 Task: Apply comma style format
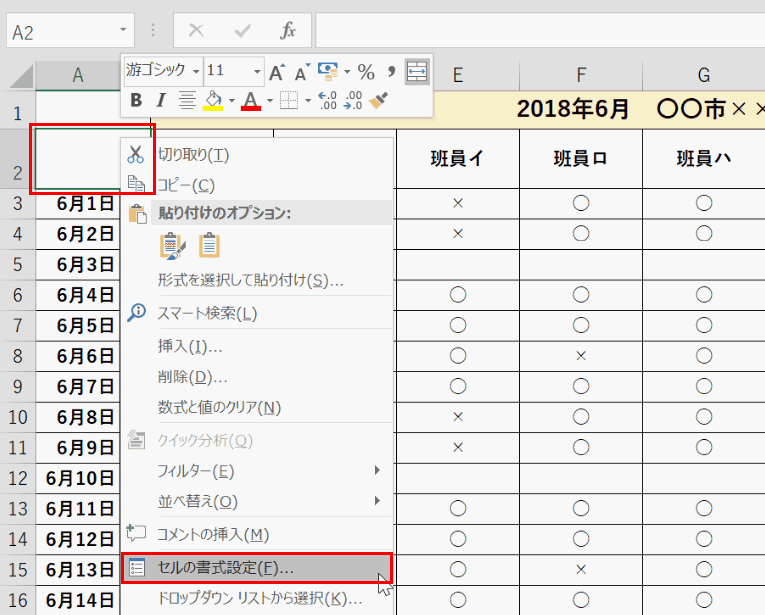[x=391, y=72]
